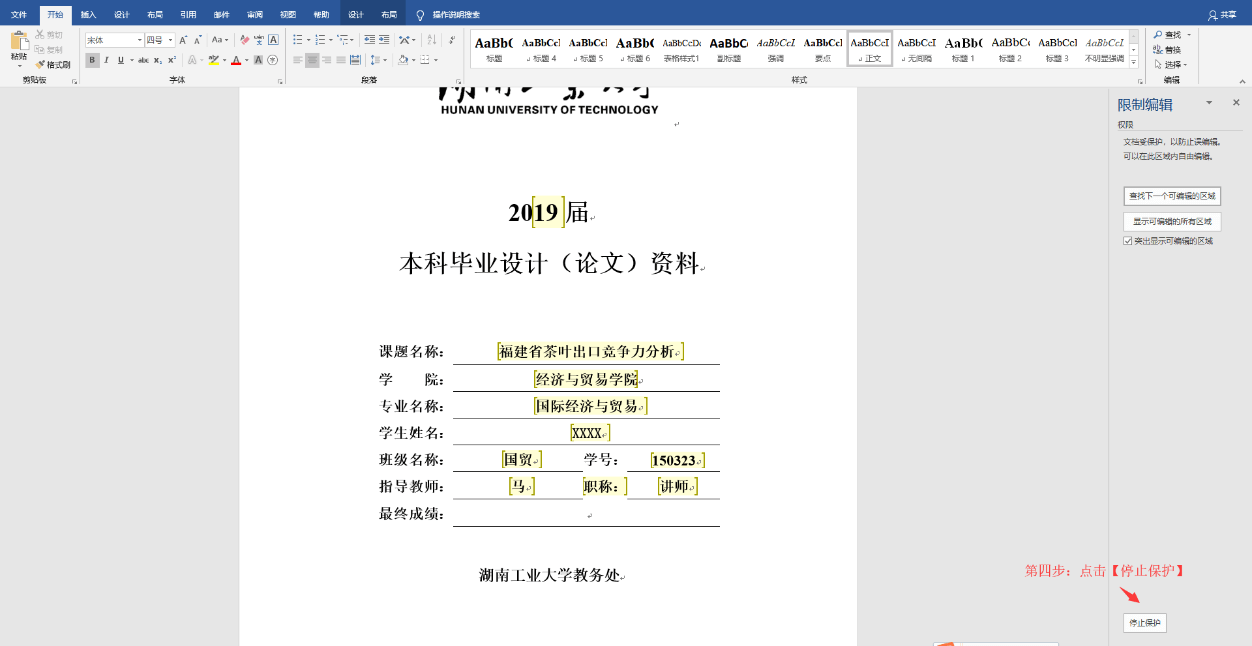Open the 限制编辑 pane options dropdown

tap(1209, 103)
